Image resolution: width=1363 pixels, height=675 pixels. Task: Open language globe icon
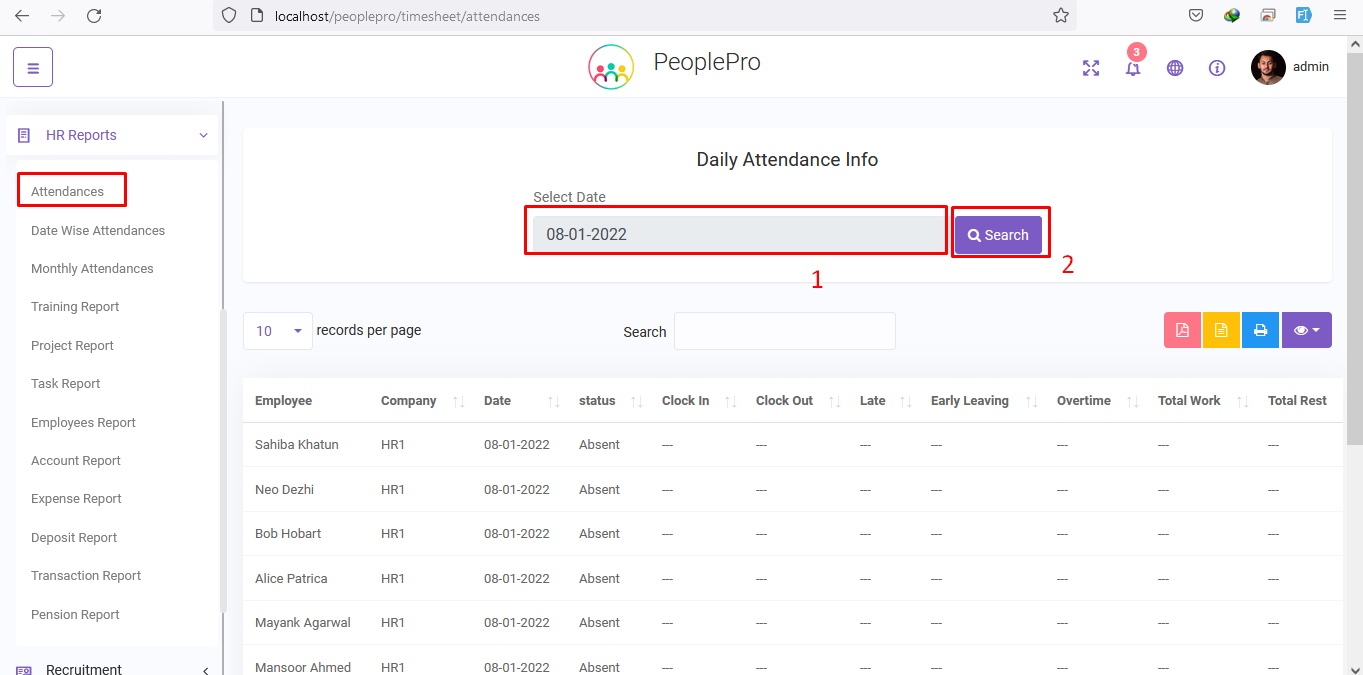[x=1175, y=68]
